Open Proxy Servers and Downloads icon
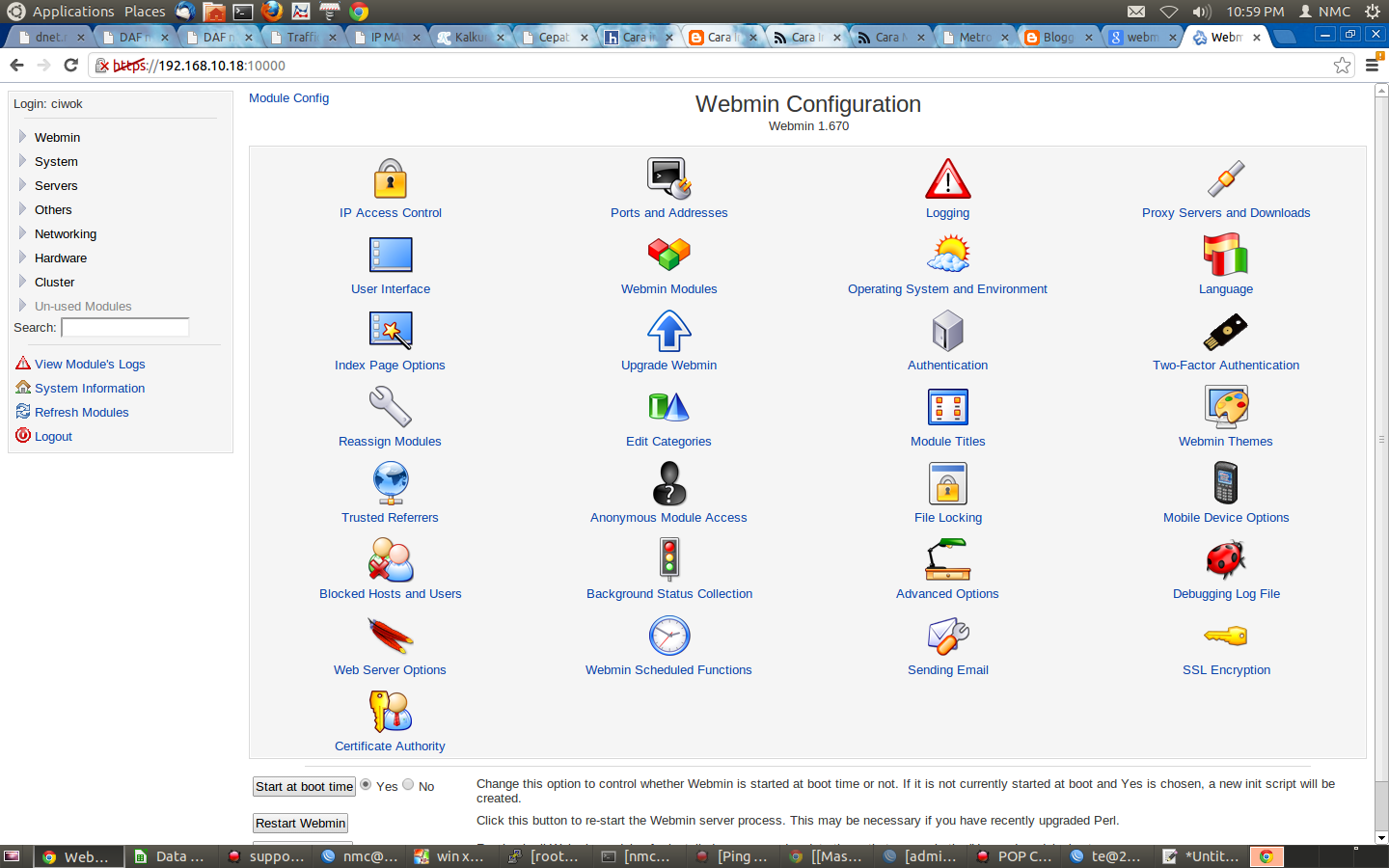This screenshot has height=868, width=1389. pyautogui.click(x=1226, y=178)
